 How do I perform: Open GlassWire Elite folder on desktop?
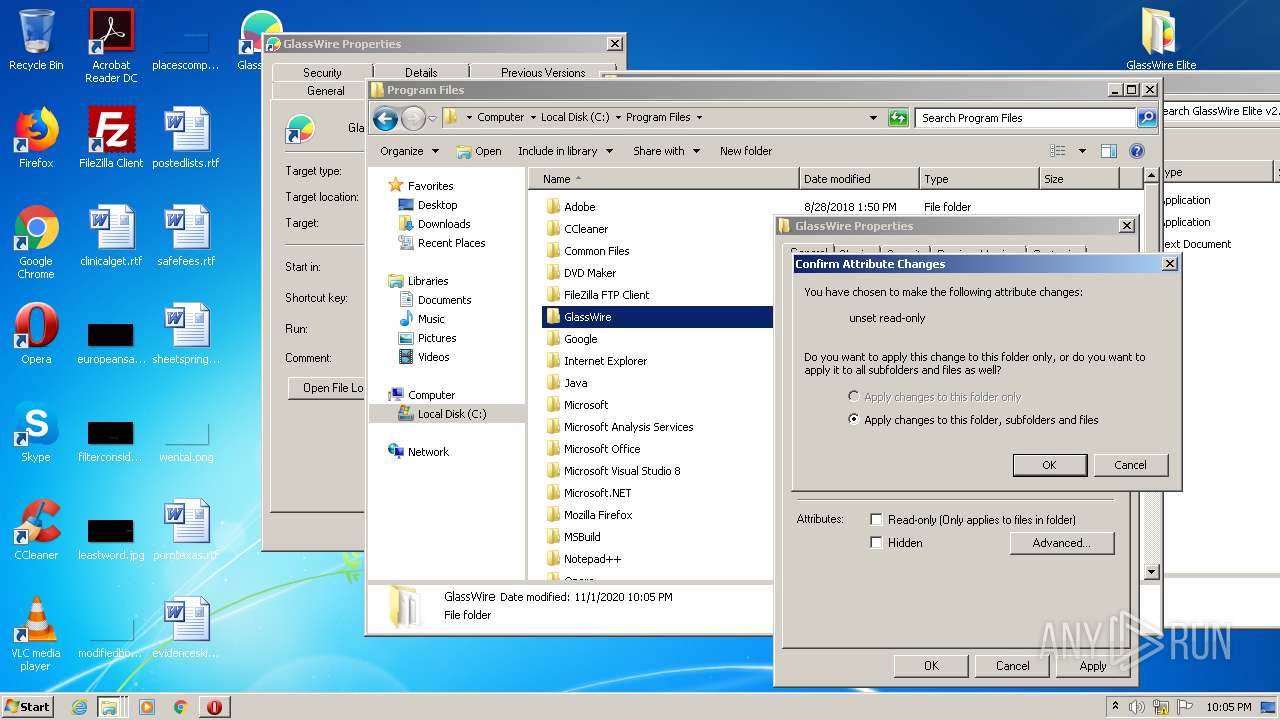click(1161, 40)
